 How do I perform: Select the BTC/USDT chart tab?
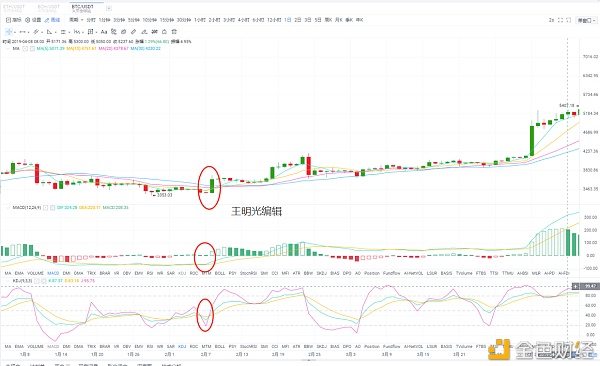83,8
